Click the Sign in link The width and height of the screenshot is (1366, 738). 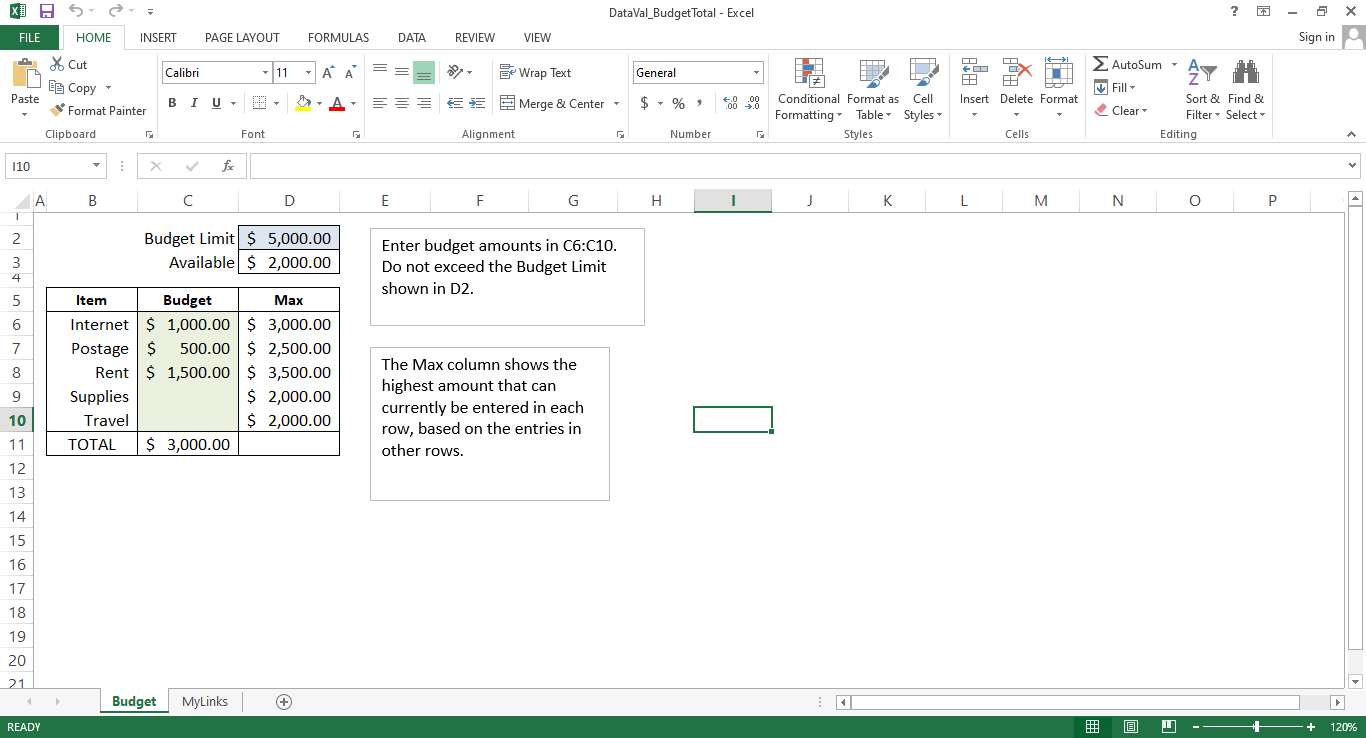(1315, 37)
